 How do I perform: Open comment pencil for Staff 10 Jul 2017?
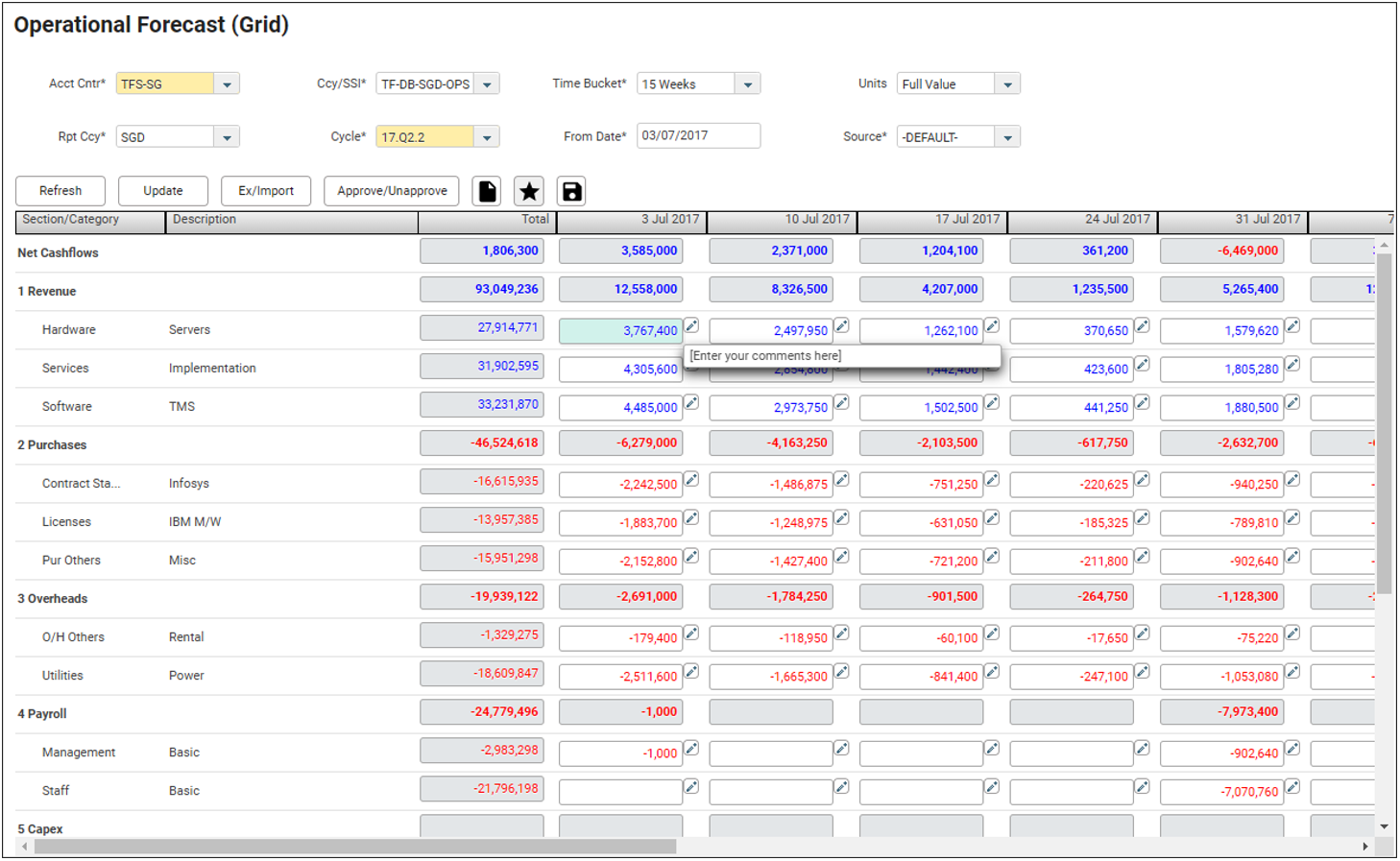click(x=841, y=787)
